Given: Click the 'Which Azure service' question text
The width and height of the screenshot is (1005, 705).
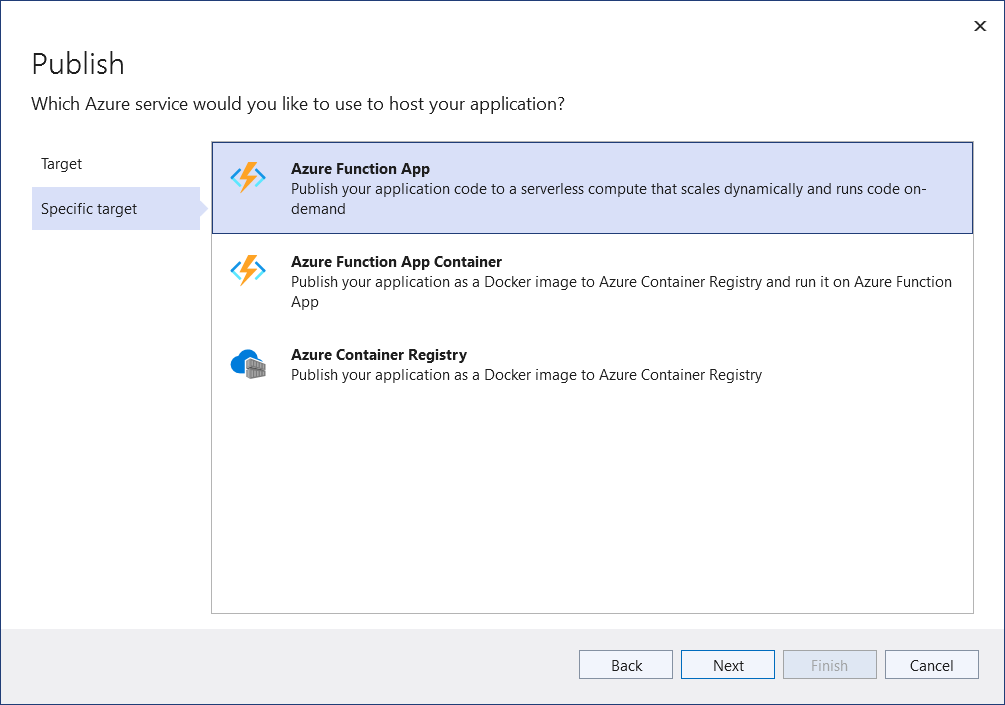Looking at the screenshot, I should tap(298, 104).
